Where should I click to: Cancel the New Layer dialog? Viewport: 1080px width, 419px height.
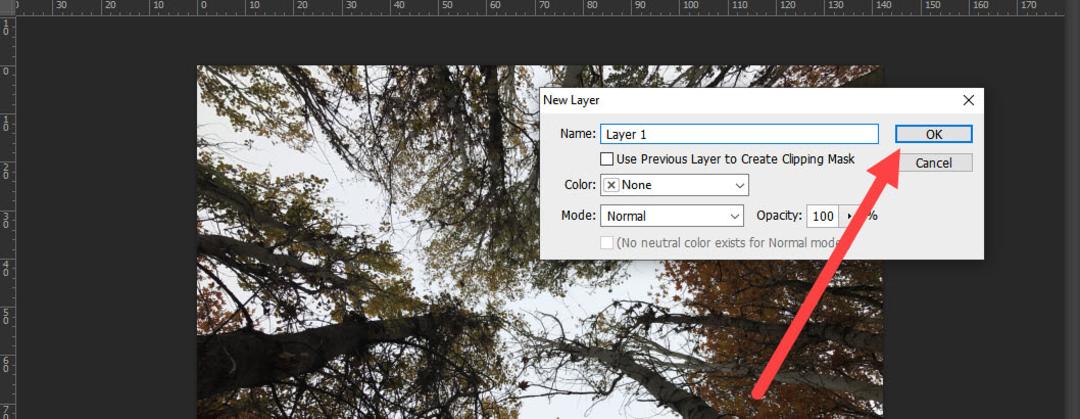(933, 163)
